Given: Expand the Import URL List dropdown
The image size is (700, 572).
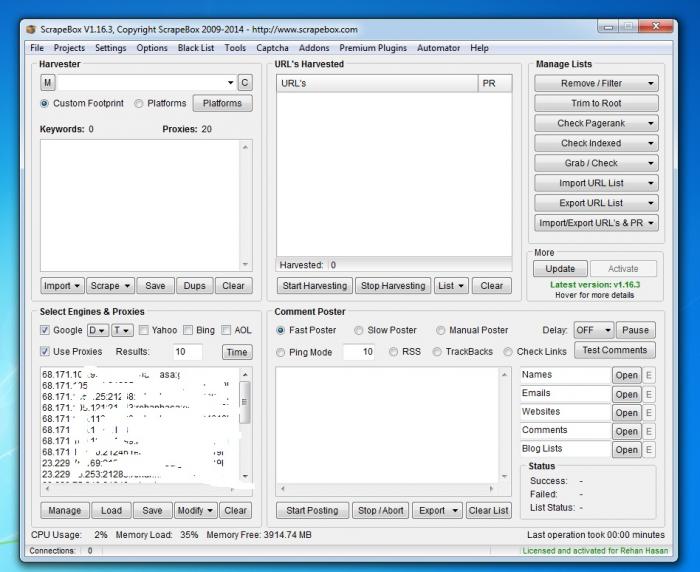Looking at the screenshot, I should pyautogui.click(x=651, y=183).
